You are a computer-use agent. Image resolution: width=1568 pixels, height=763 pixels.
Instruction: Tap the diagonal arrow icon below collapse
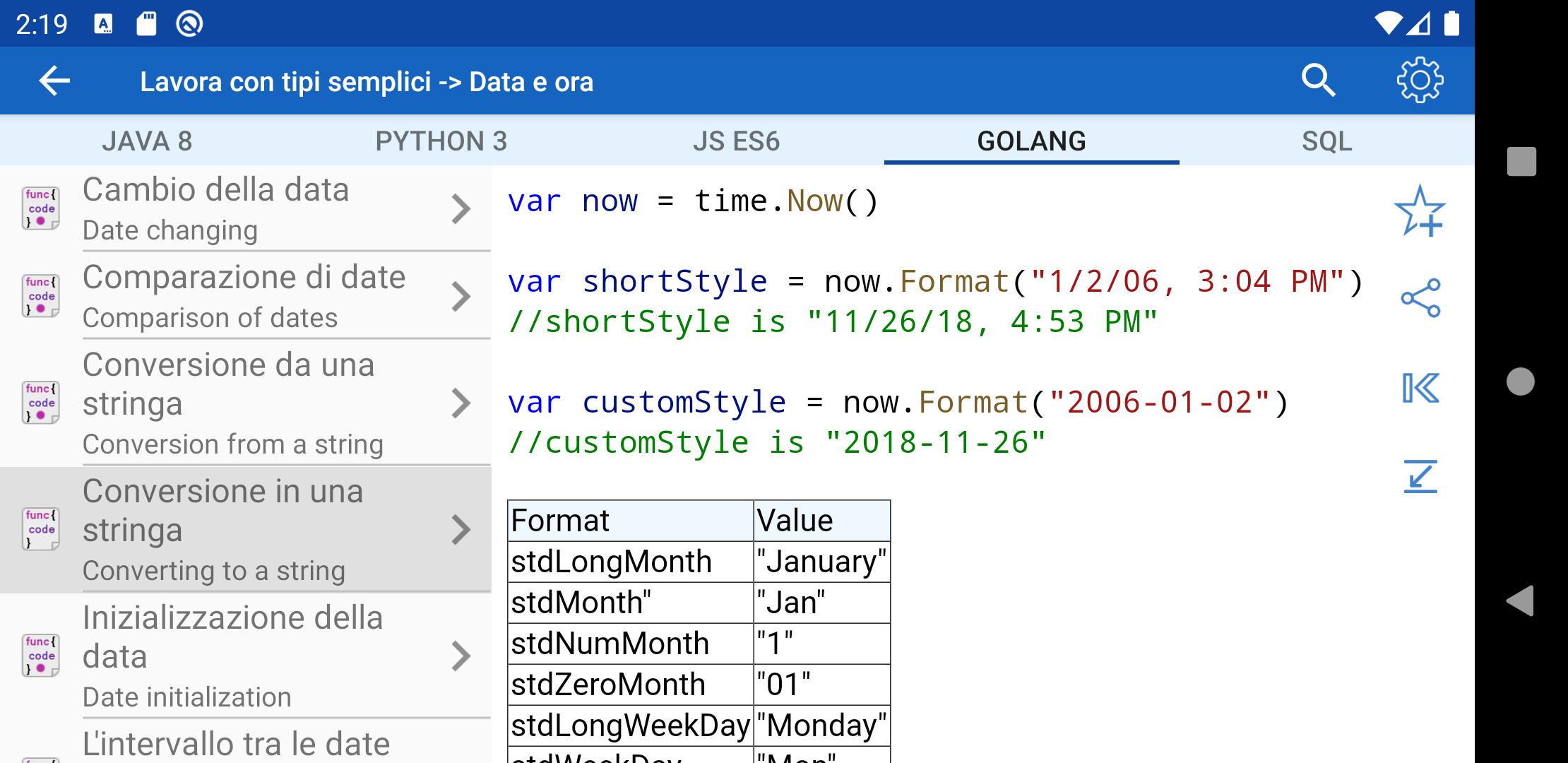pos(1420,476)
